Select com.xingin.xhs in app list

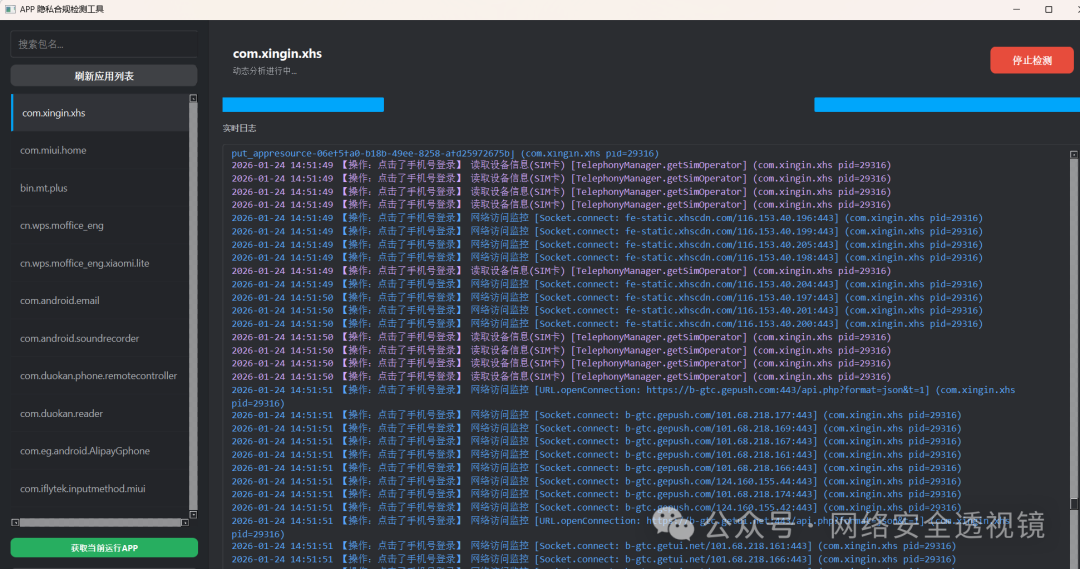pyautogui.click(x=100, y=113)
